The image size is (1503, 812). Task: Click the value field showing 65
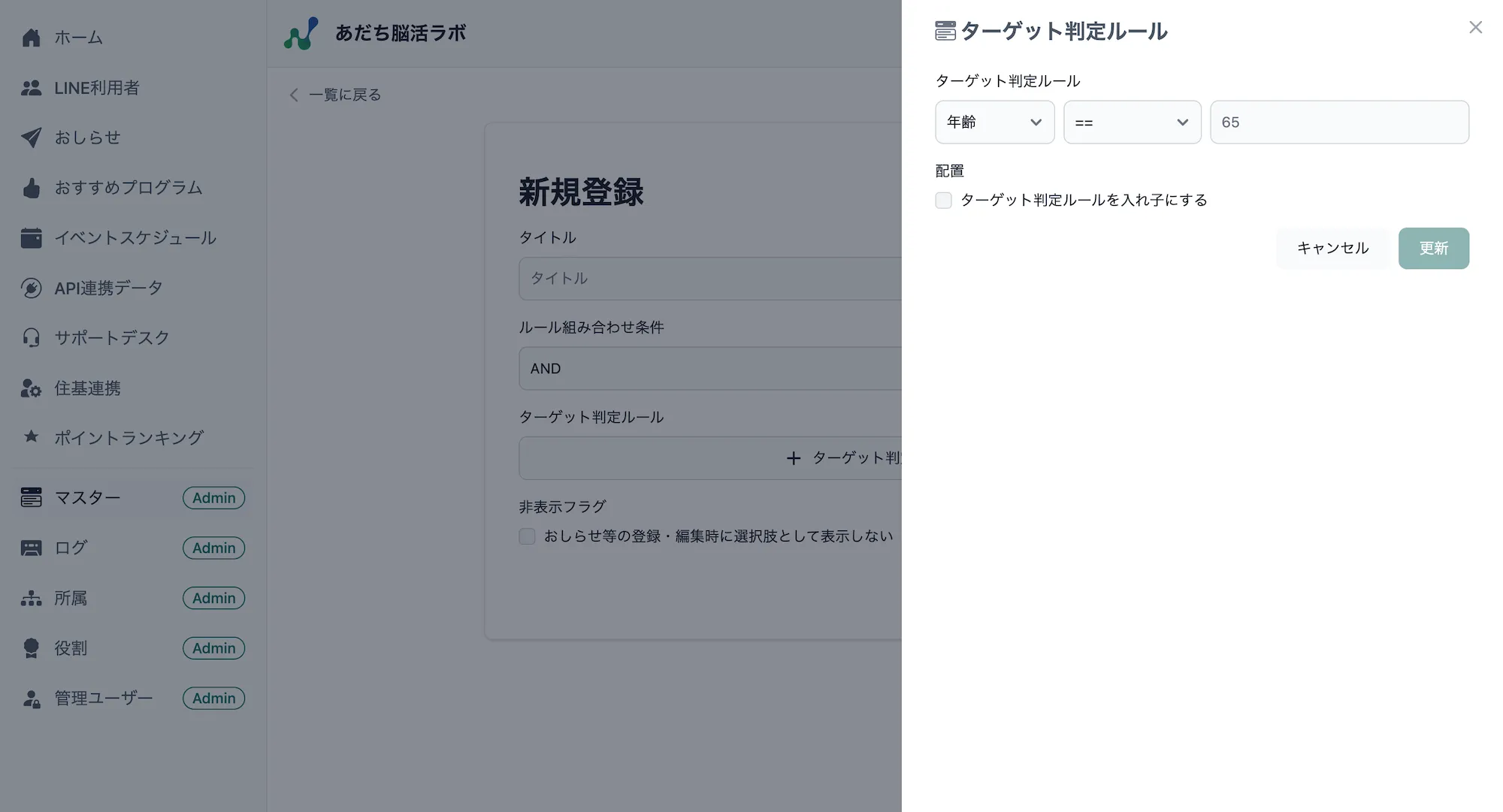[1339, 122]
